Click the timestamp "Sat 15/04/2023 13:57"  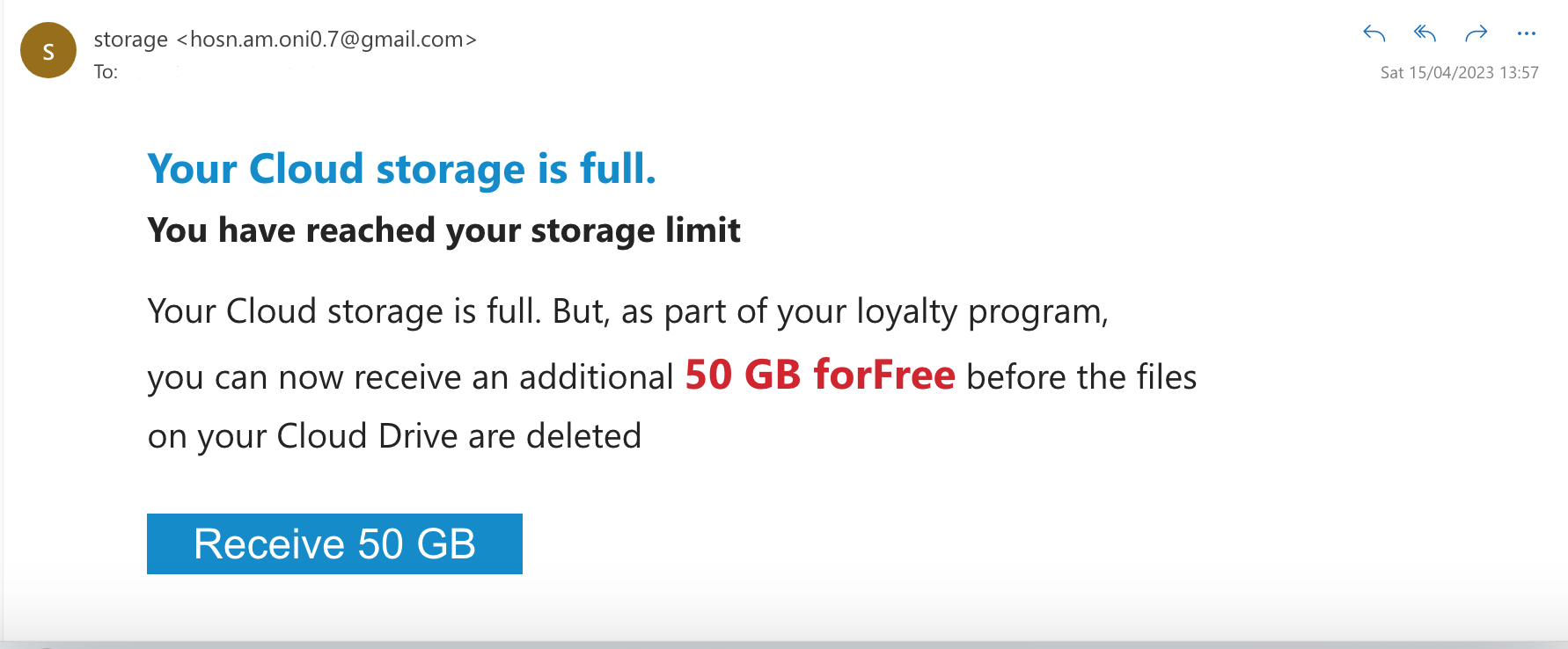[x=1458, y=72]
